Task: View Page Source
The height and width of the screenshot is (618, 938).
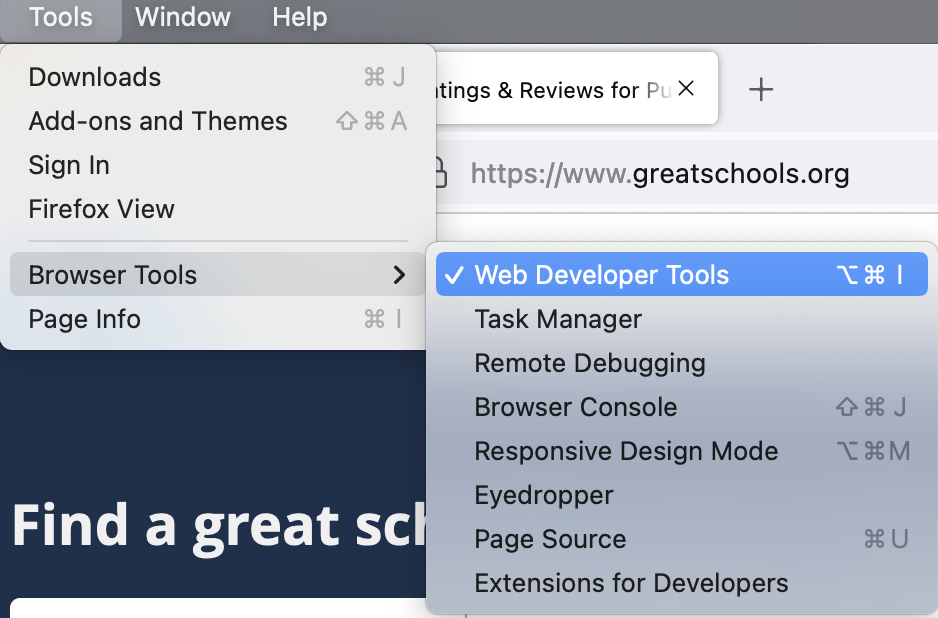Action: coord(681,539)
